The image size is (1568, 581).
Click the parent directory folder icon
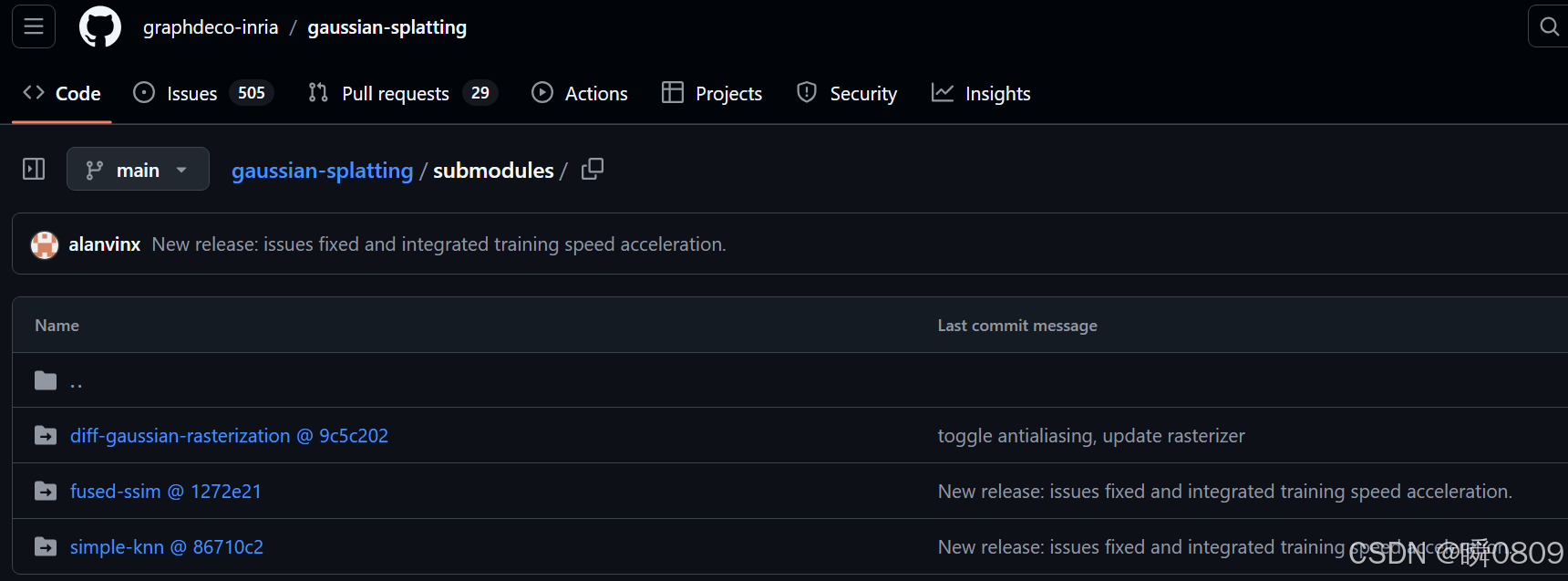[x=46, y=380]
